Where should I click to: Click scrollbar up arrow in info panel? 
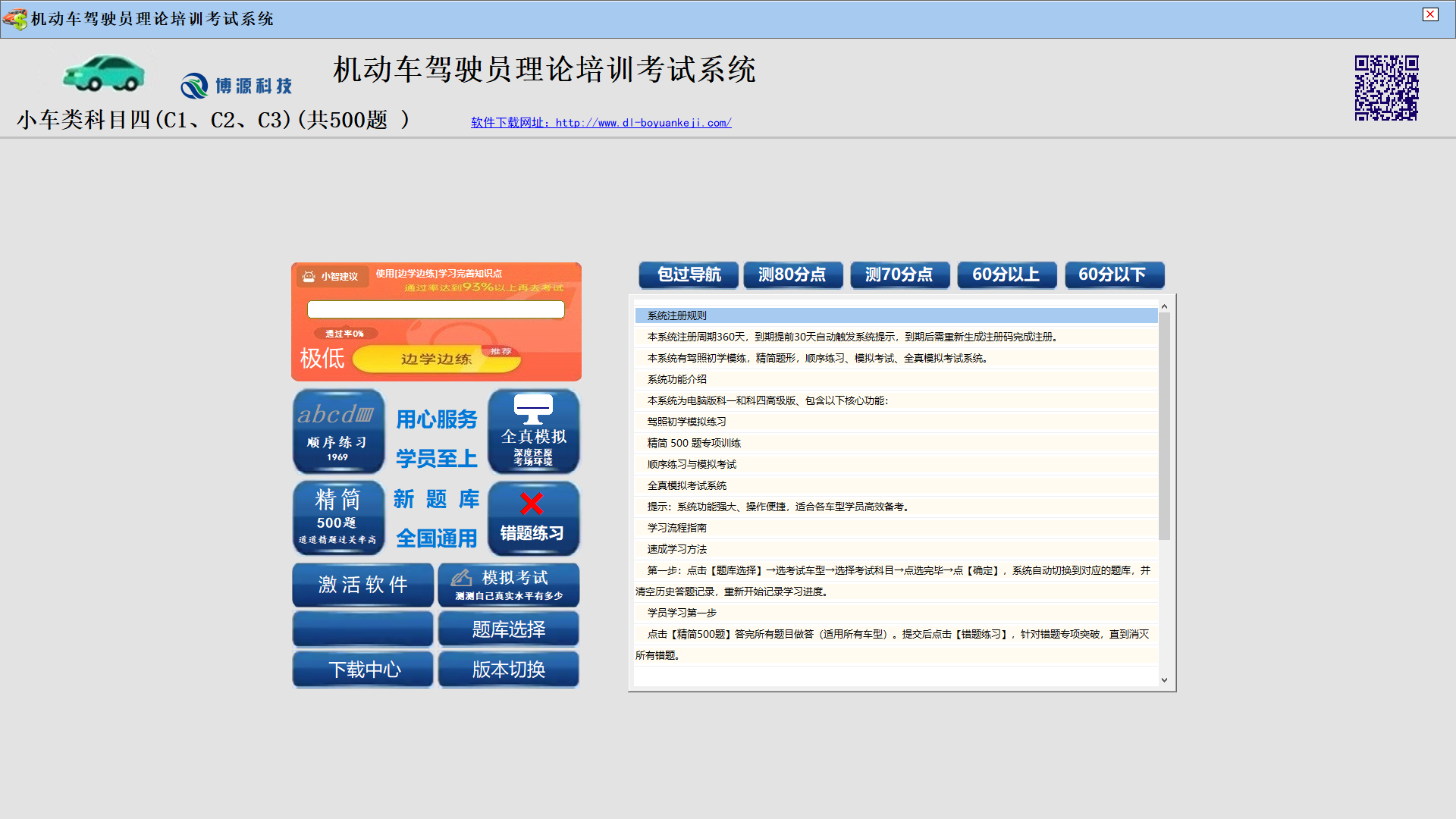[1164, 306]
